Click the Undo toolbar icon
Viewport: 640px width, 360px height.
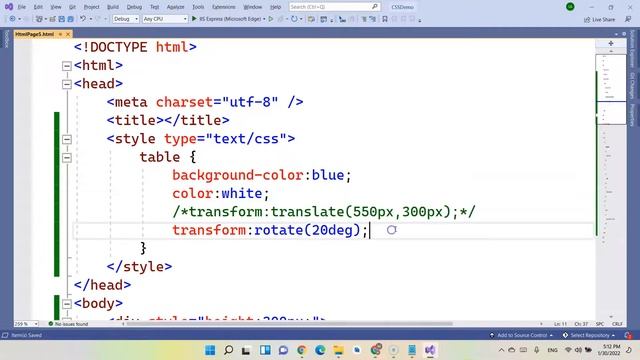pyautogui.click(x=83, y=19)
